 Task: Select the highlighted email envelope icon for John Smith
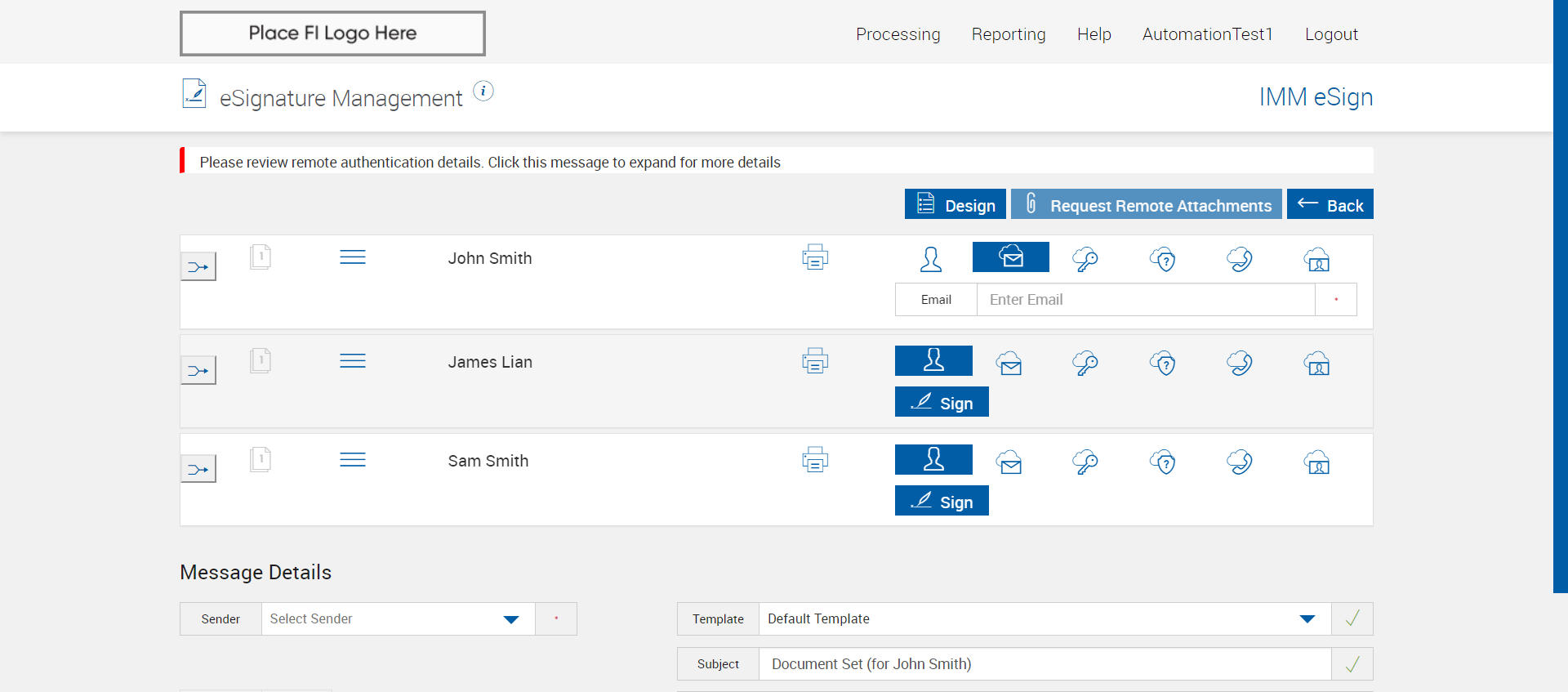pyautogui.click(x=1011, y=257)
